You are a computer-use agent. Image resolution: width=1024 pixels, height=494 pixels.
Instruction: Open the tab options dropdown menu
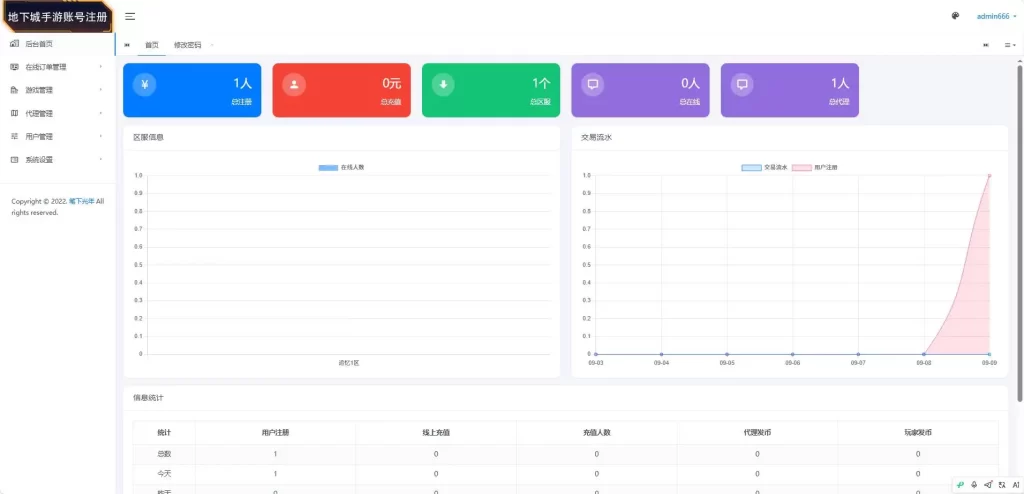1010,45
